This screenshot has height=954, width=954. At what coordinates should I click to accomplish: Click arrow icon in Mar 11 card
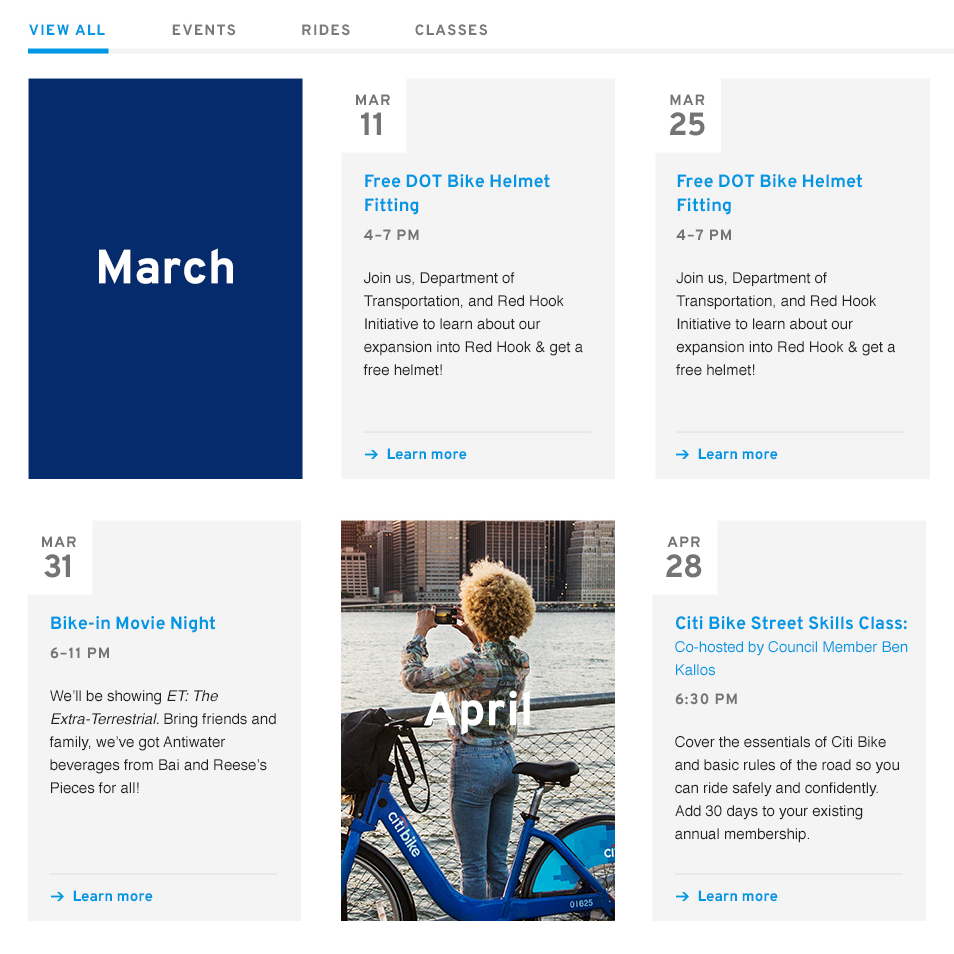(371, 454)
